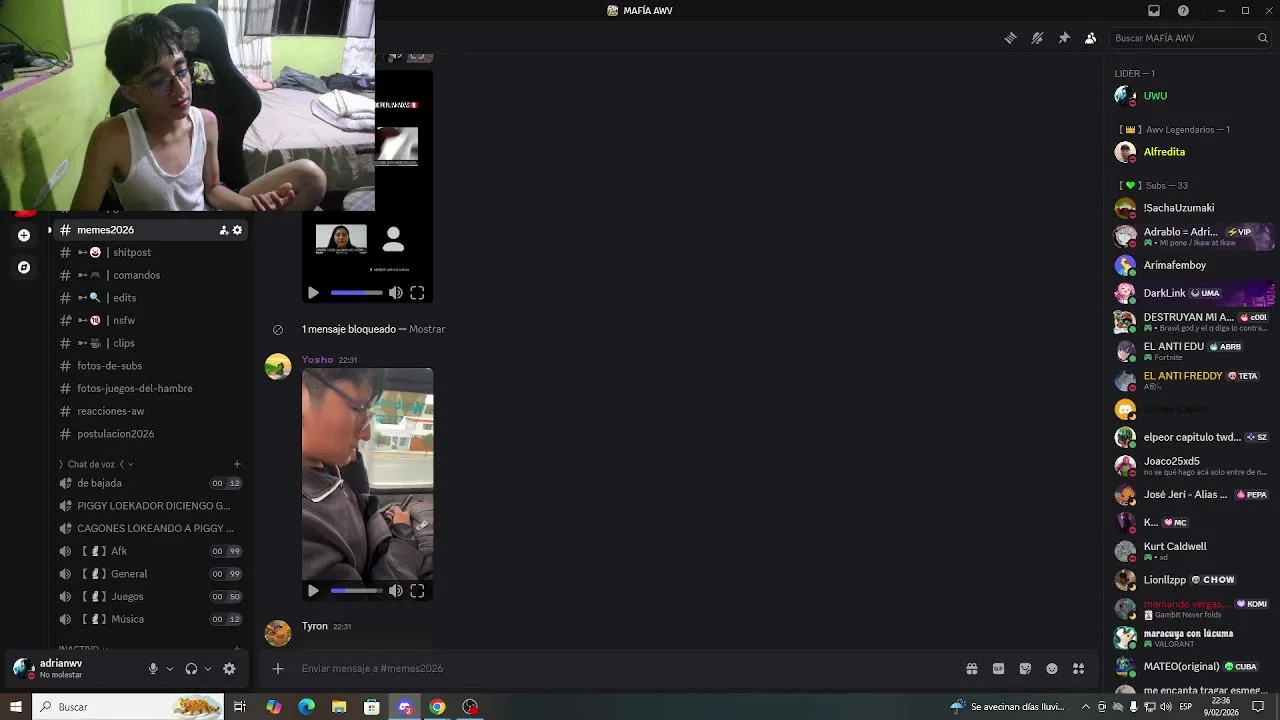Screen dimensions: 1280x720
Task: Open the Discord inbox icon
Action: click(x=1153, y=10)
